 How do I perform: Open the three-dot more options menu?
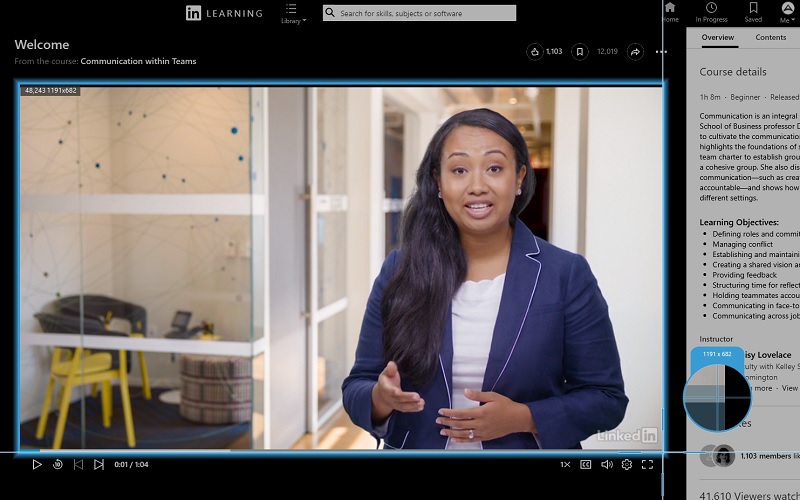[661, 52]
